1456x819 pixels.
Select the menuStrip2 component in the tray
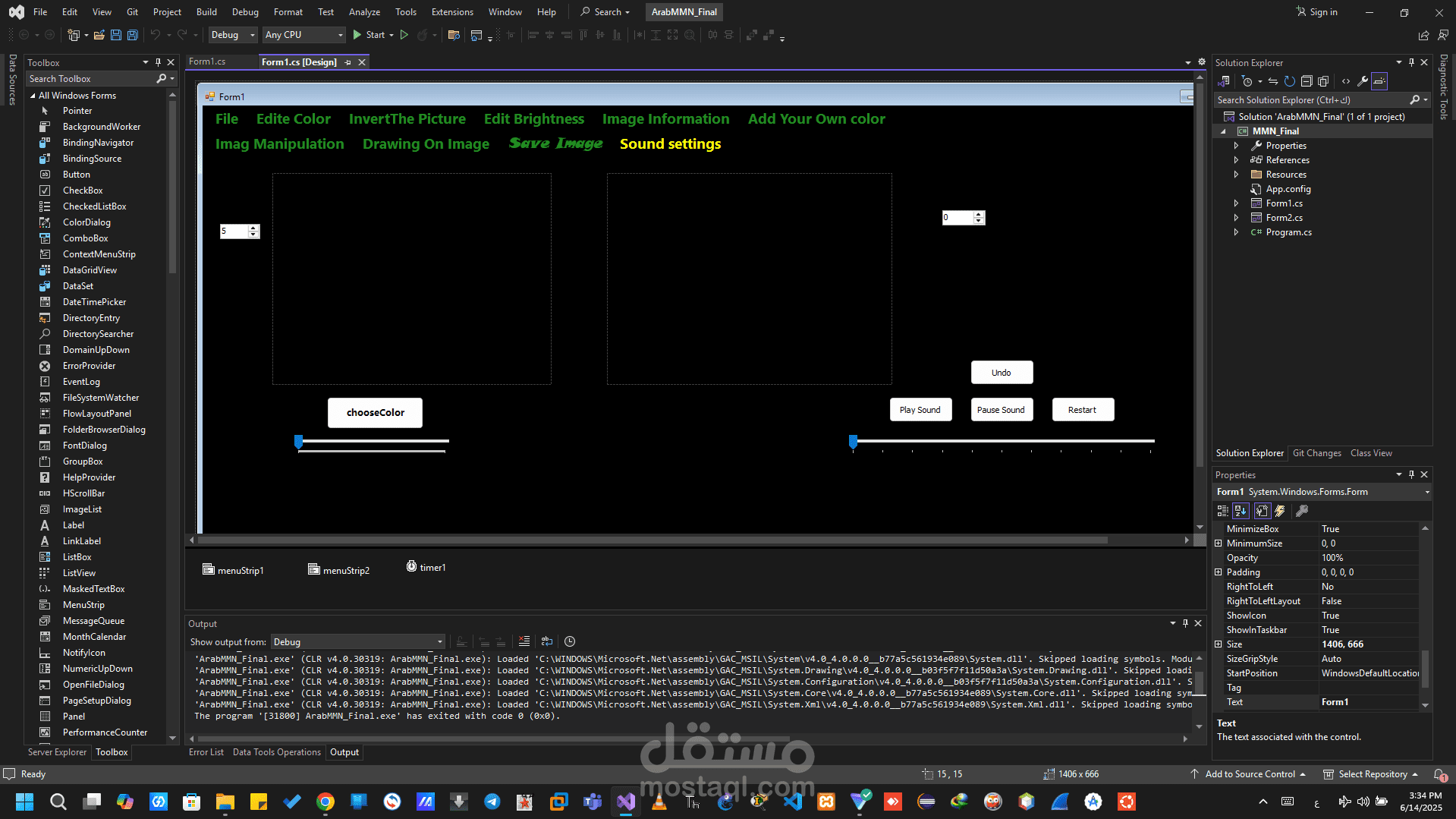coord(338,570)
